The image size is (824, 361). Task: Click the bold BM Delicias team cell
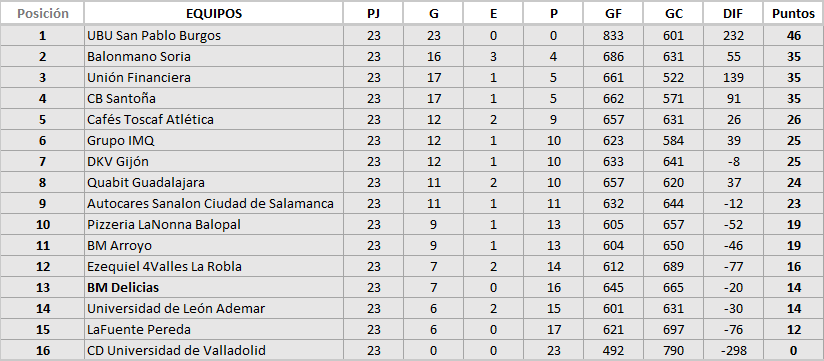pos(213,288)
